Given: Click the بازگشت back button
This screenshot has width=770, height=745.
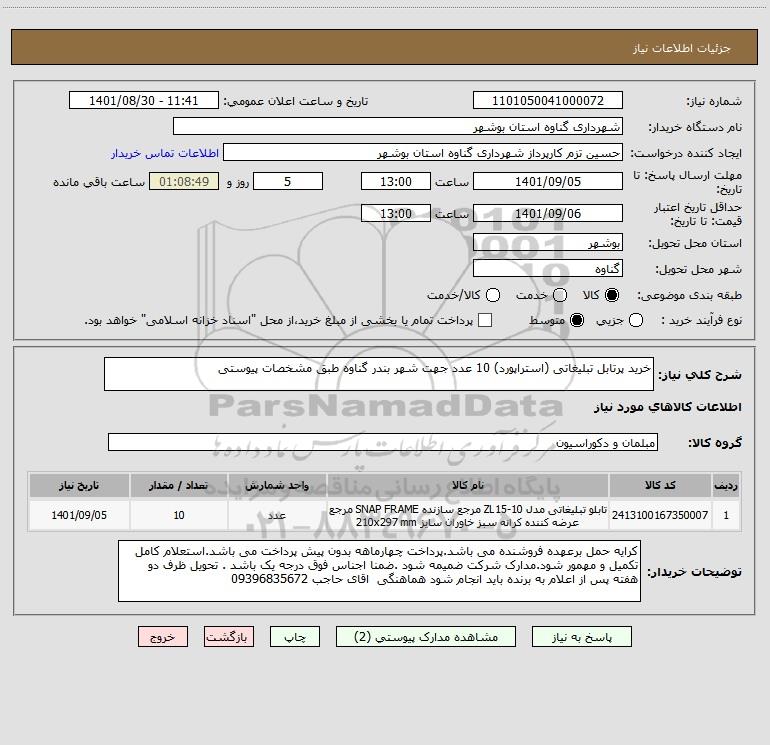Looking at the screenshot, I should pos(229,637).
